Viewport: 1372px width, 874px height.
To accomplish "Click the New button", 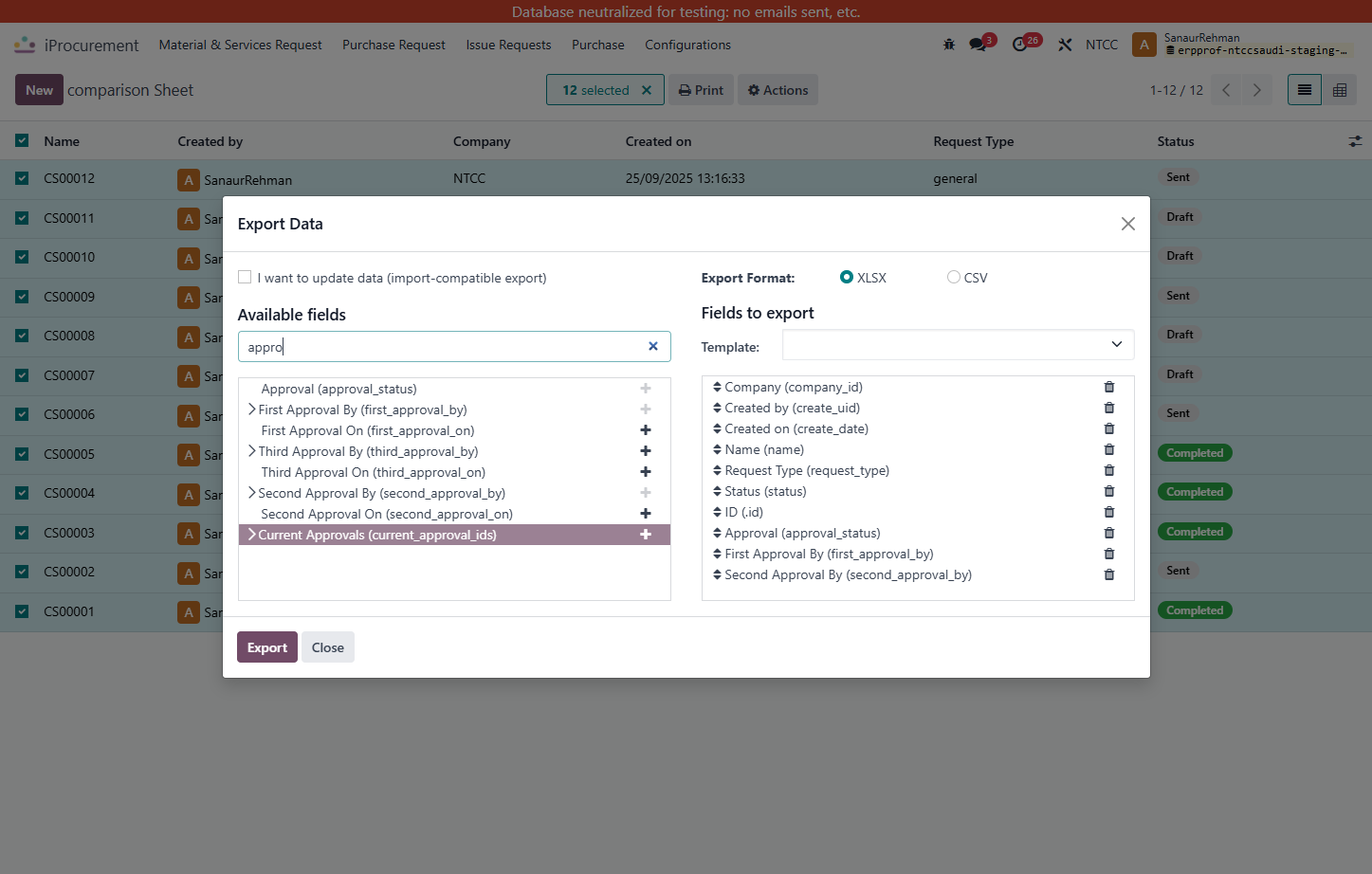I will [39, 90].
